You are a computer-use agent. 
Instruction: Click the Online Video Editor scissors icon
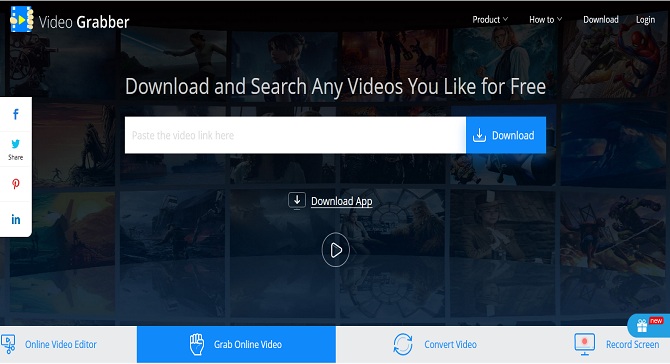[x=8, y=344]
